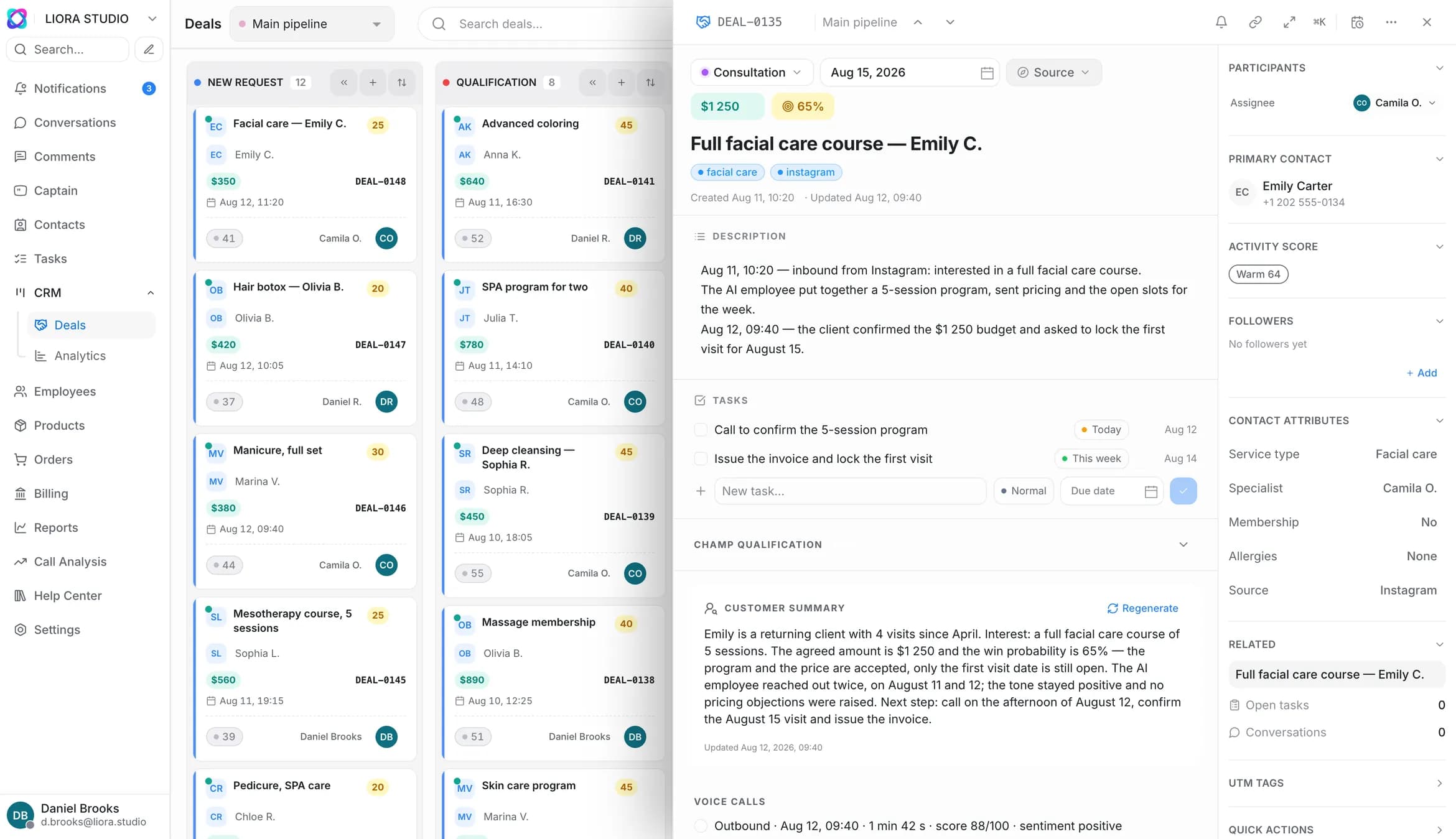
Task: Check off 'Call to confirm the 5-session program'
Action: click(701, 430)
